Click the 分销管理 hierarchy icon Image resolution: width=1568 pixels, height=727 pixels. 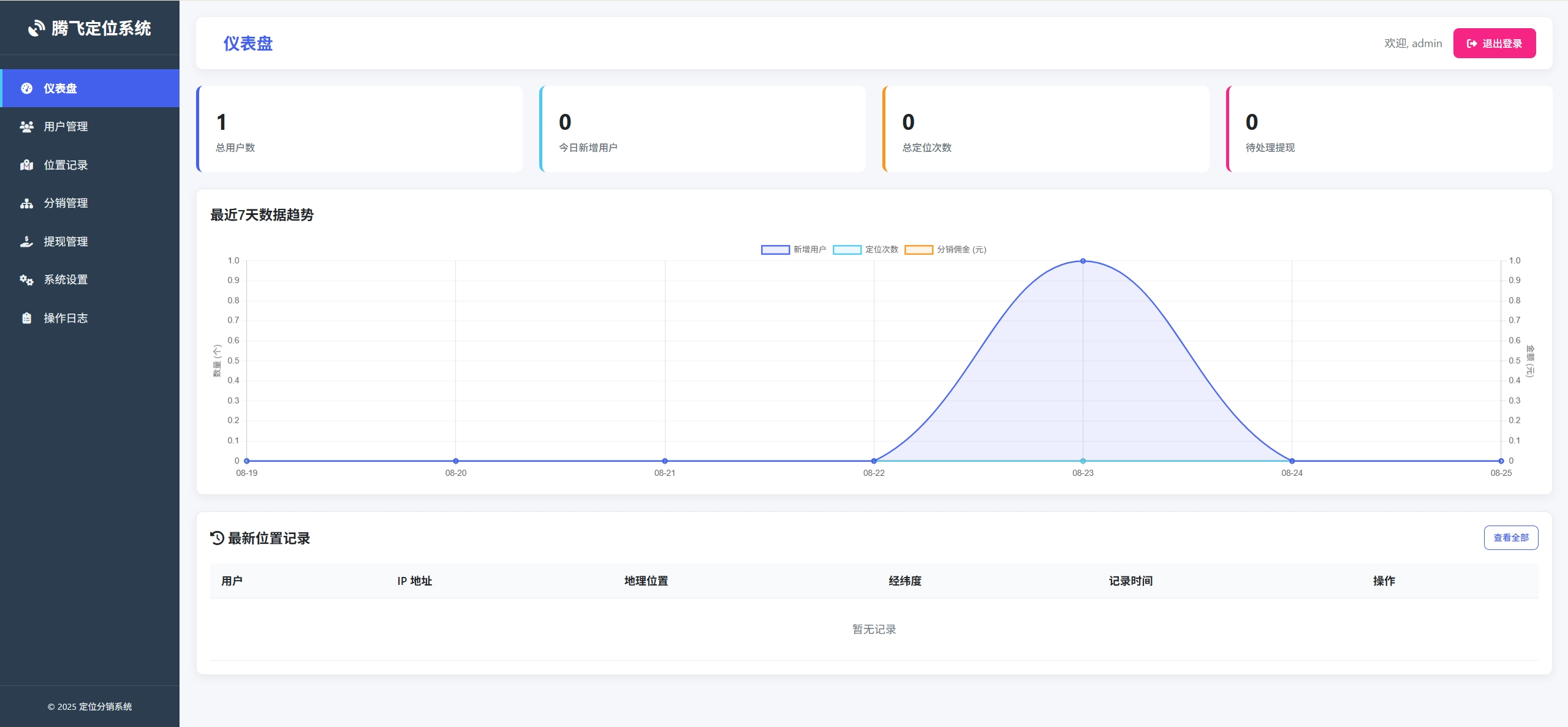26,203
